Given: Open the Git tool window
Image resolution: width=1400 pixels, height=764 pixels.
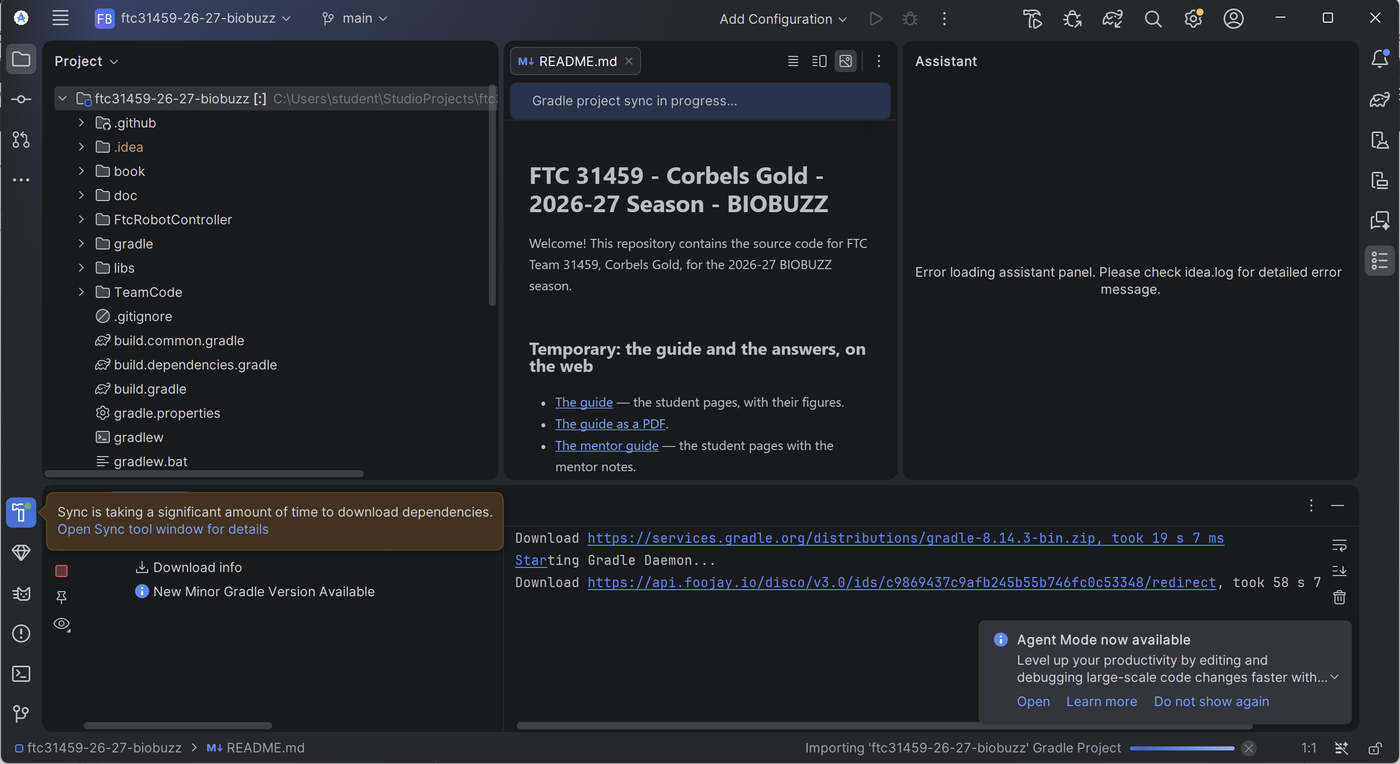Looking at the screenshot, I should [21, 713].
